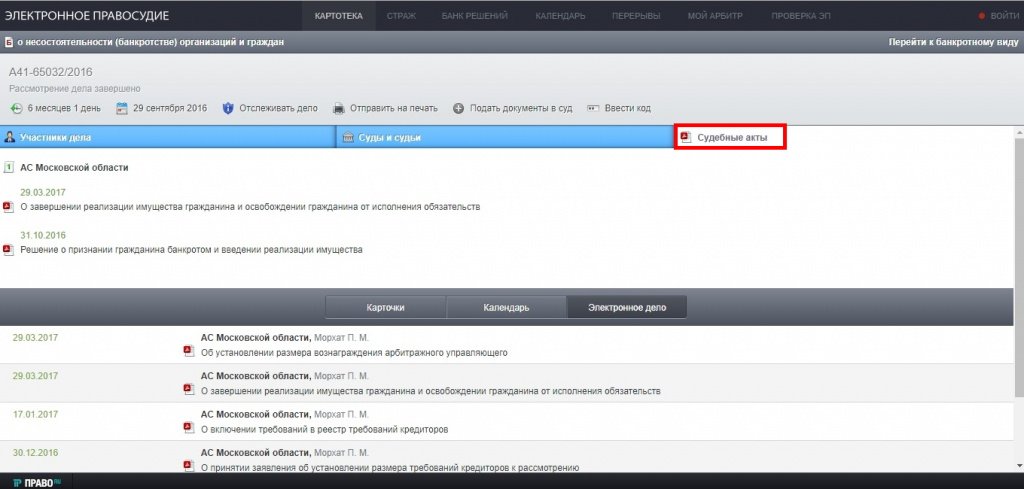Screen dimensions: 1024x489
Task: Click the plus icon for Подать документы в суд
Action: tap(459, 108)
